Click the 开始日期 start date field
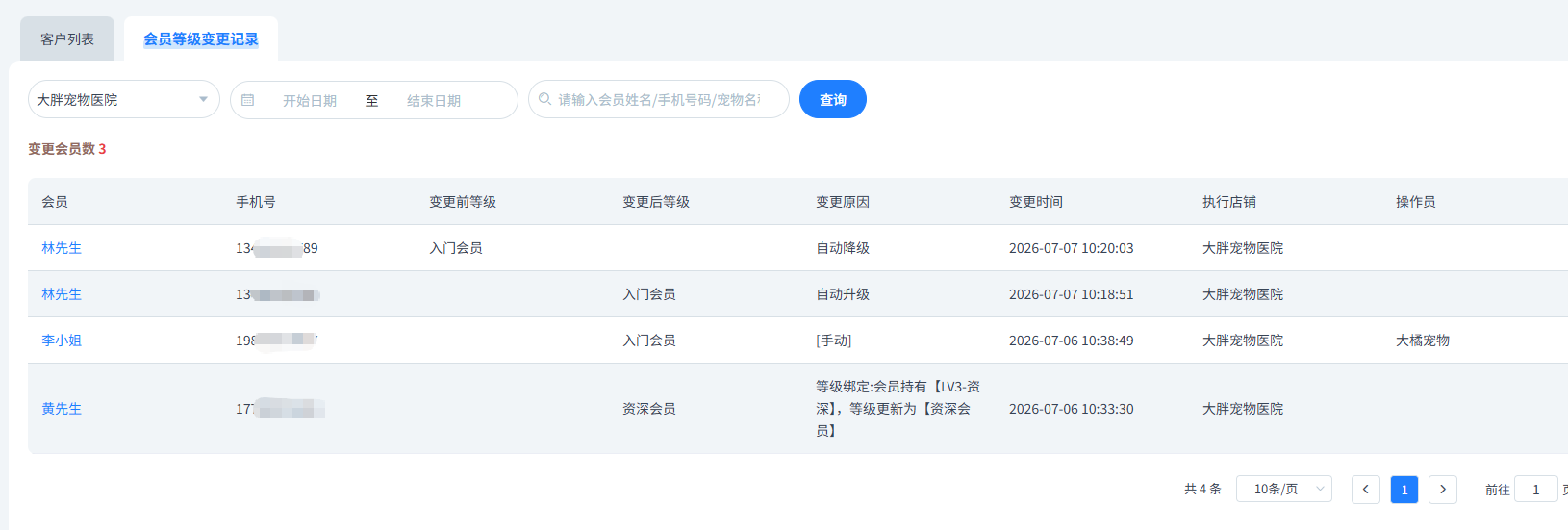 310,100
